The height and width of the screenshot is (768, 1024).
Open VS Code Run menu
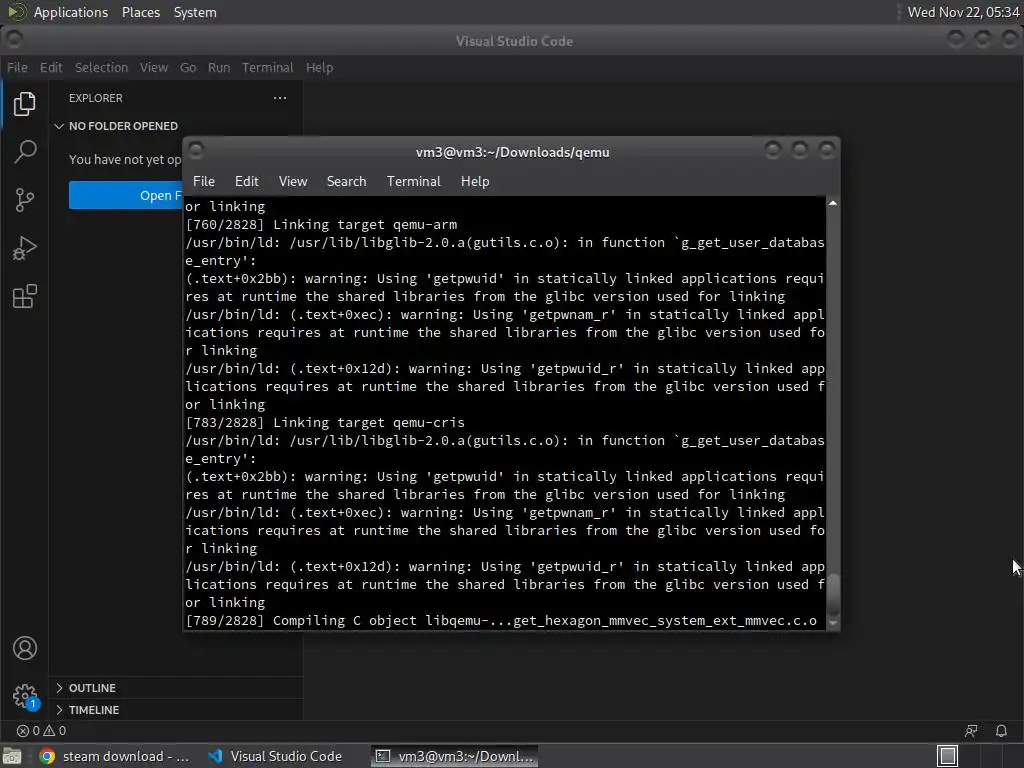(219, 67)
